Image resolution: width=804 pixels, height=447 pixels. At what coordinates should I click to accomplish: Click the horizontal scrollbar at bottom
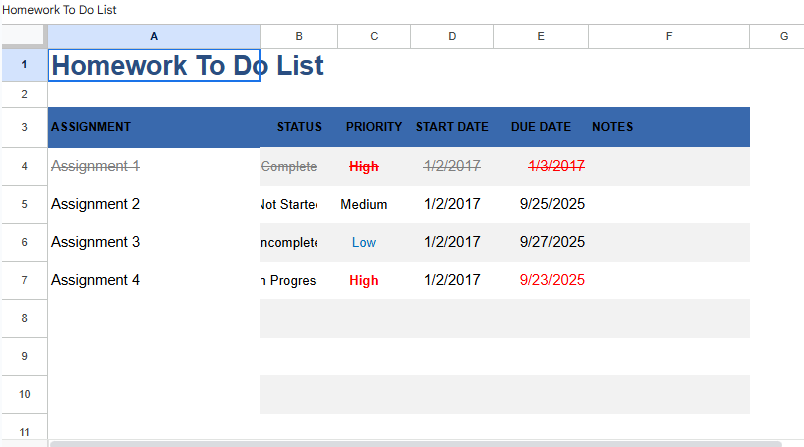[x=415, y=443]
